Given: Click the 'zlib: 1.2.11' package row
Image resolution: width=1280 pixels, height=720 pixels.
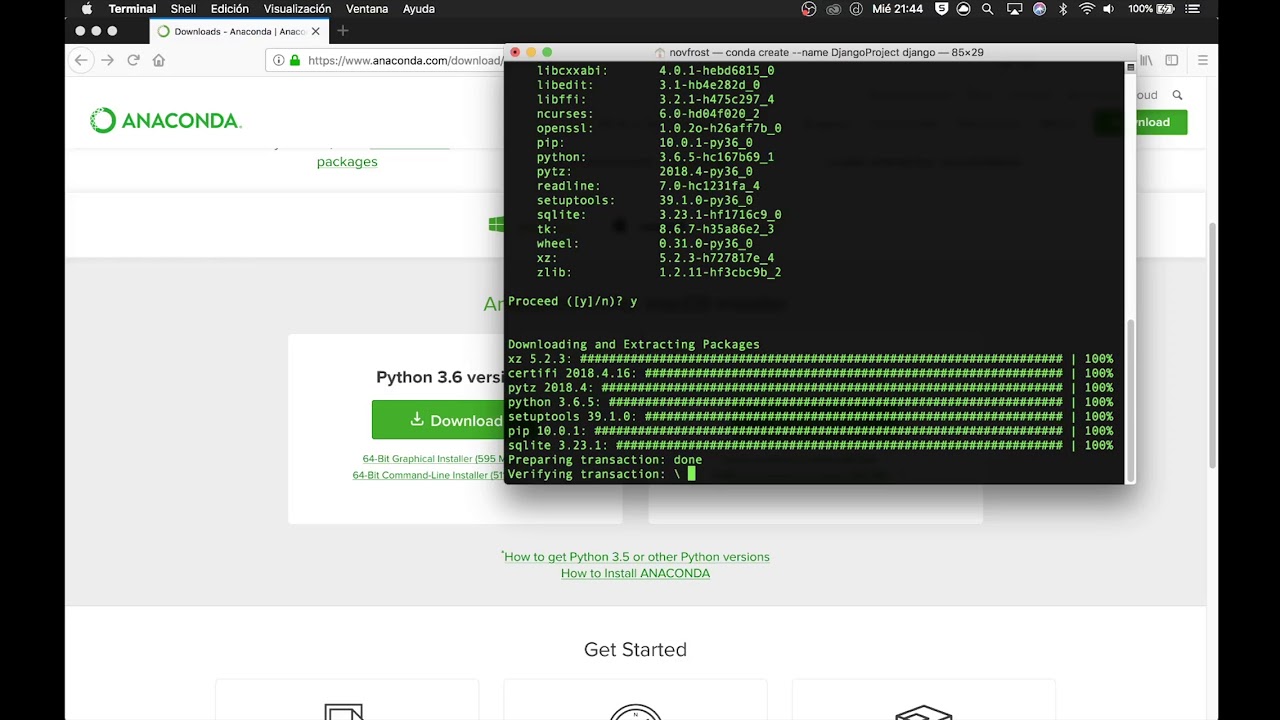Looking at the screenshot, I should pos(659,272).
